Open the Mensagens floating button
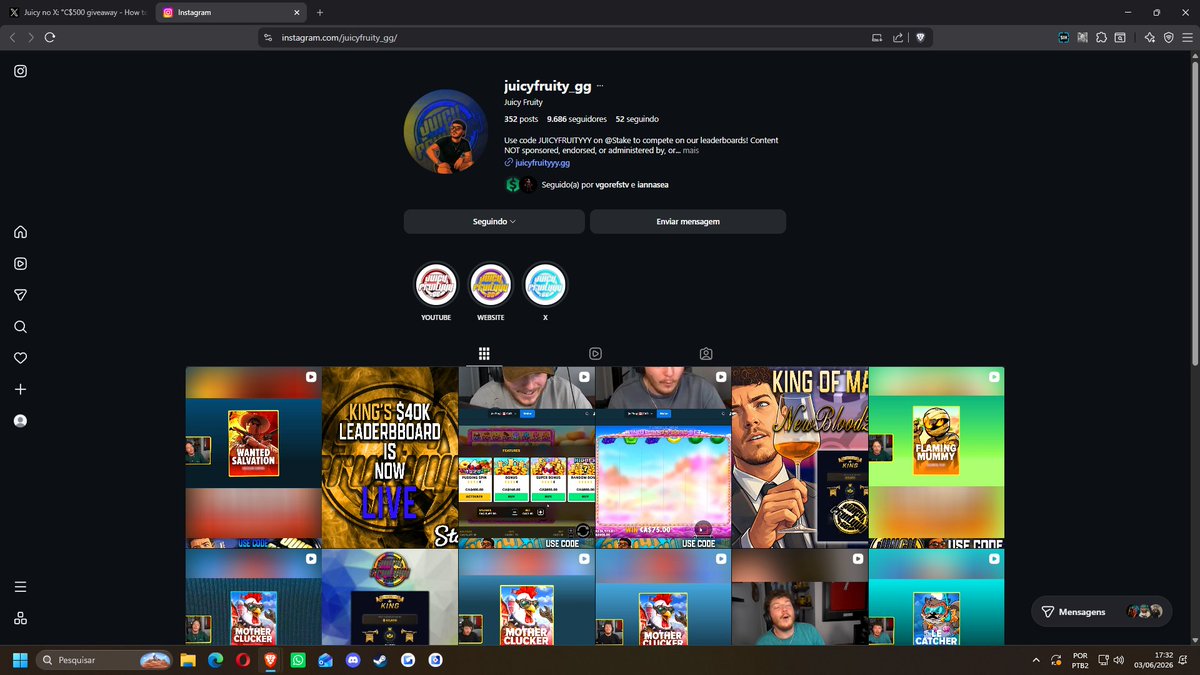The width and height of the screenshot is (1200, 675). [1101, 611]
